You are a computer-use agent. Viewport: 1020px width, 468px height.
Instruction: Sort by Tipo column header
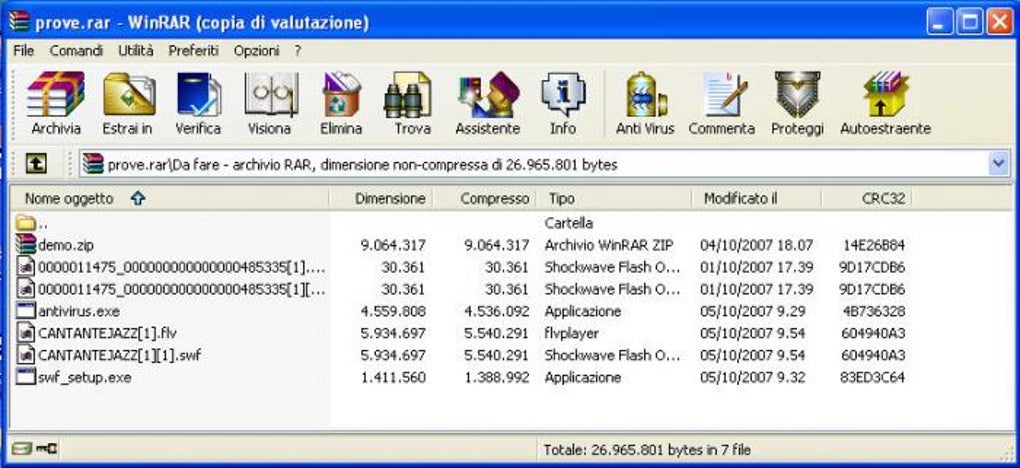(613, 199)
